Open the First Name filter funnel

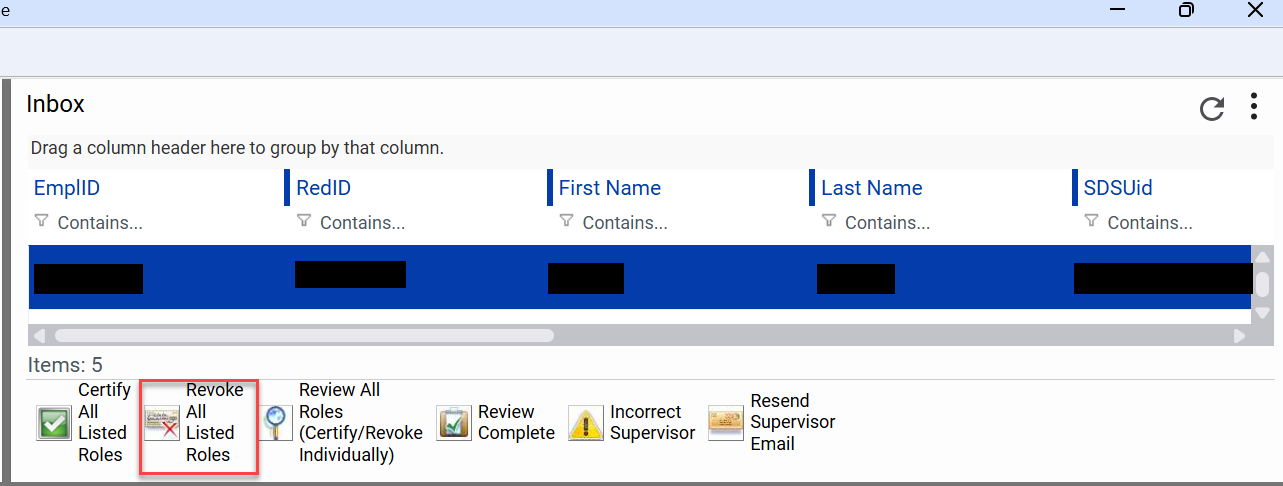point(566,221)
